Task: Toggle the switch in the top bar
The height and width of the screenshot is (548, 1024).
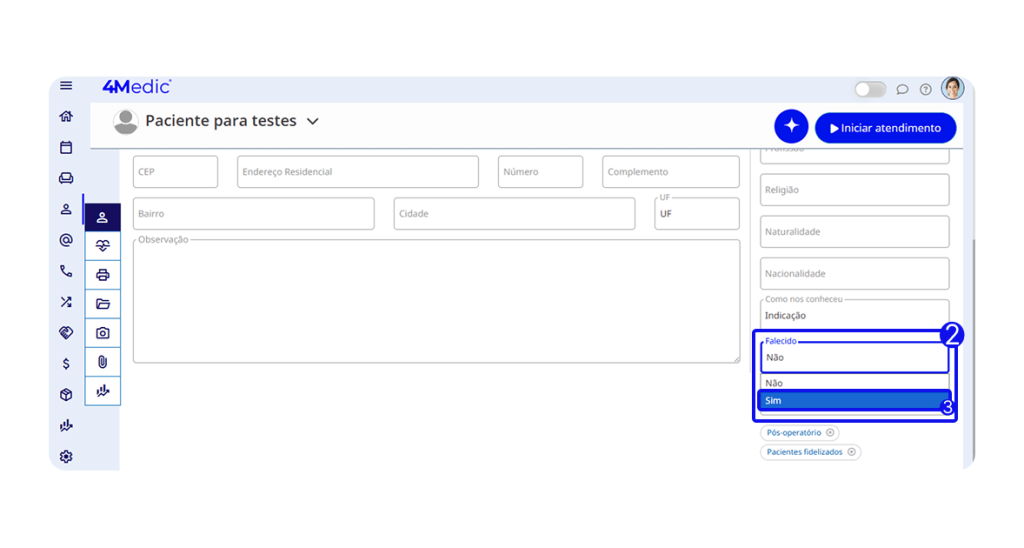Action: (870, 89)
